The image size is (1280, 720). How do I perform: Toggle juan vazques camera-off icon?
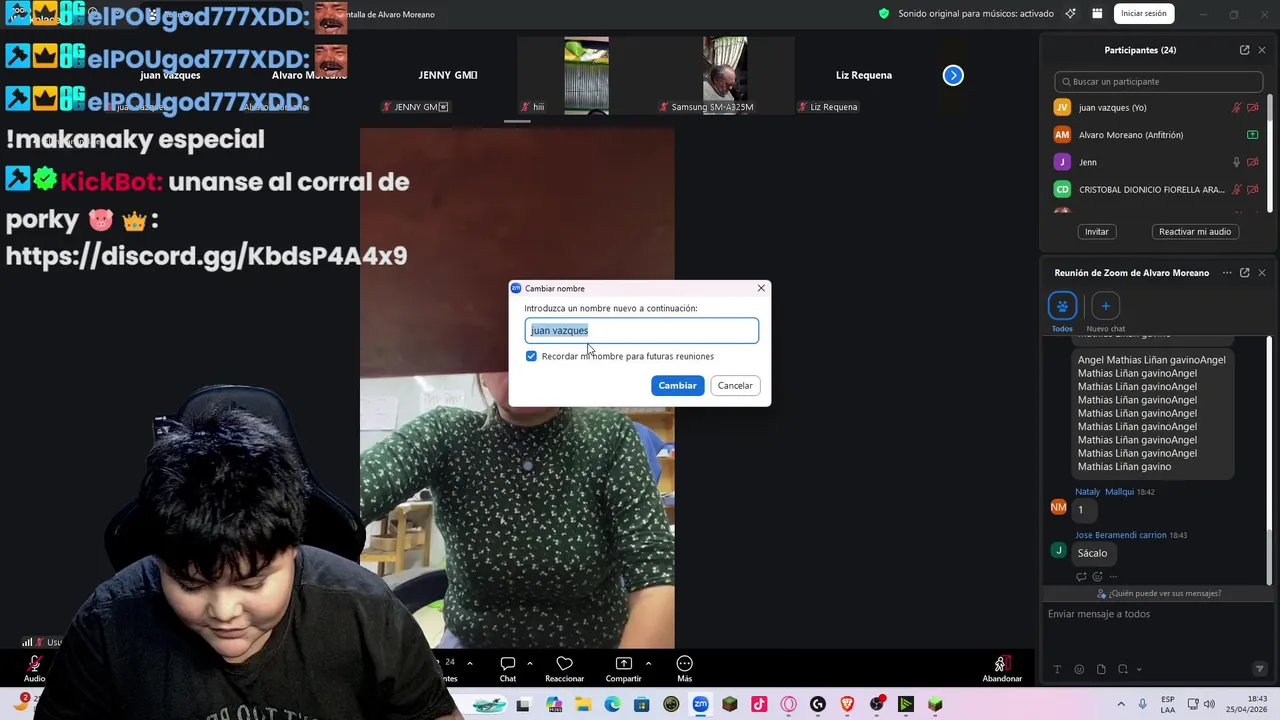(1252, 108)
